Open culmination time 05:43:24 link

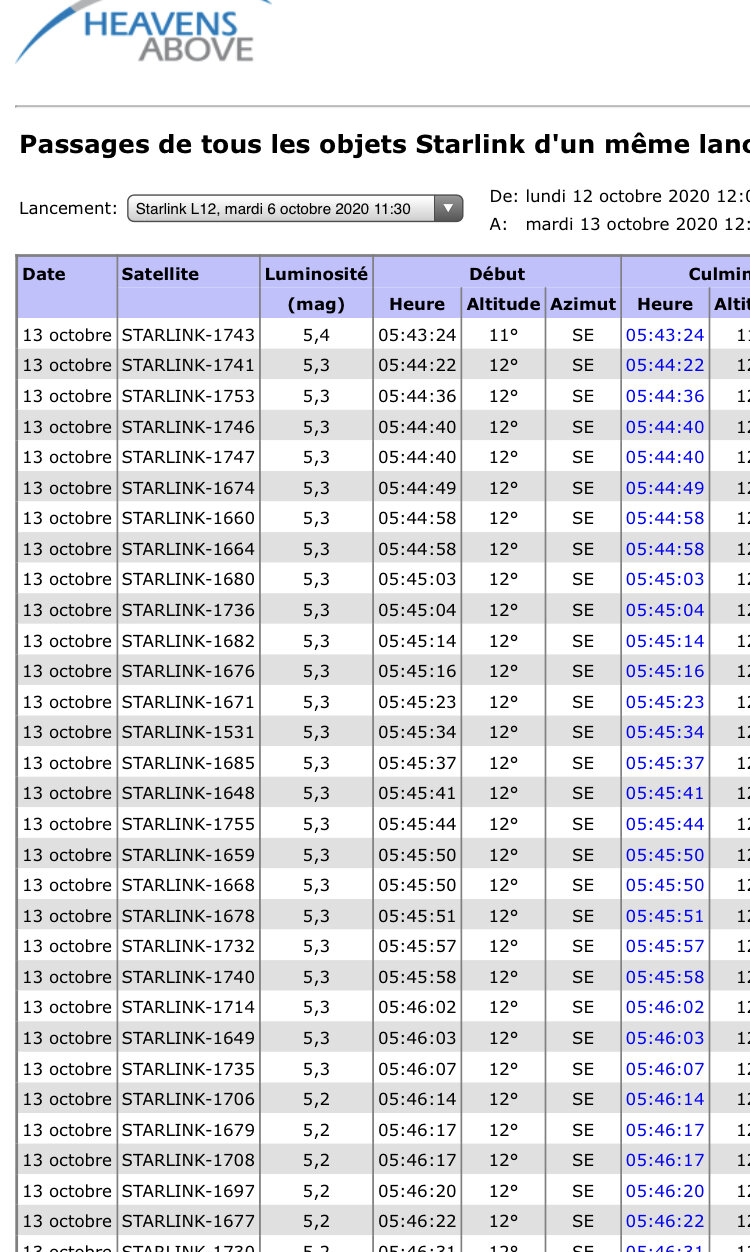click(x=665, y=335)
